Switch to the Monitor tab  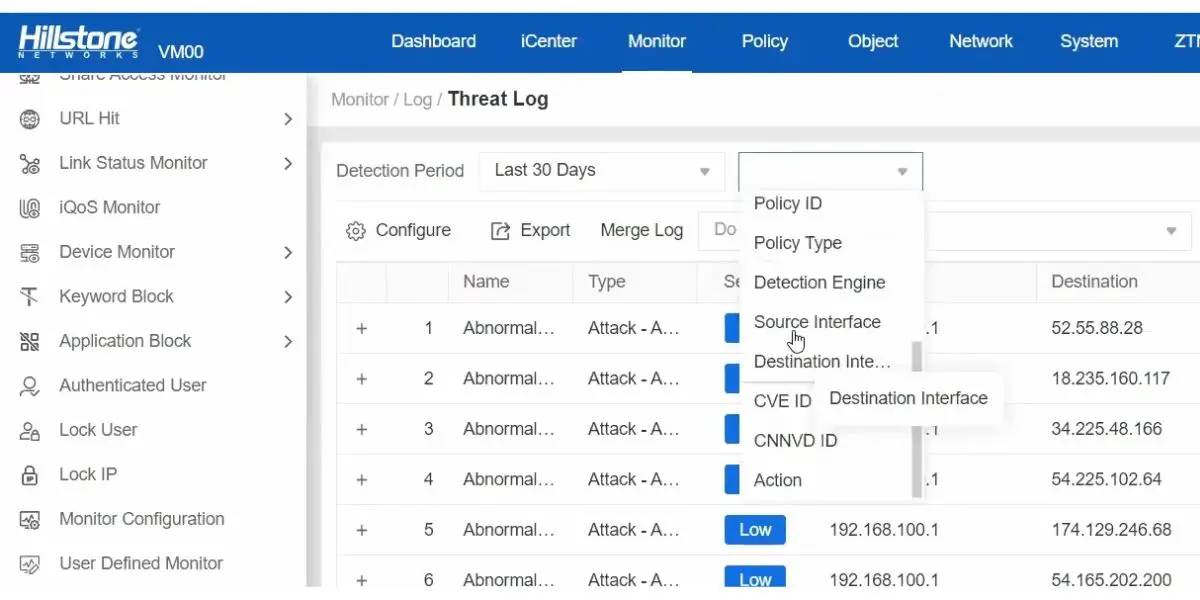coord(657,41)
